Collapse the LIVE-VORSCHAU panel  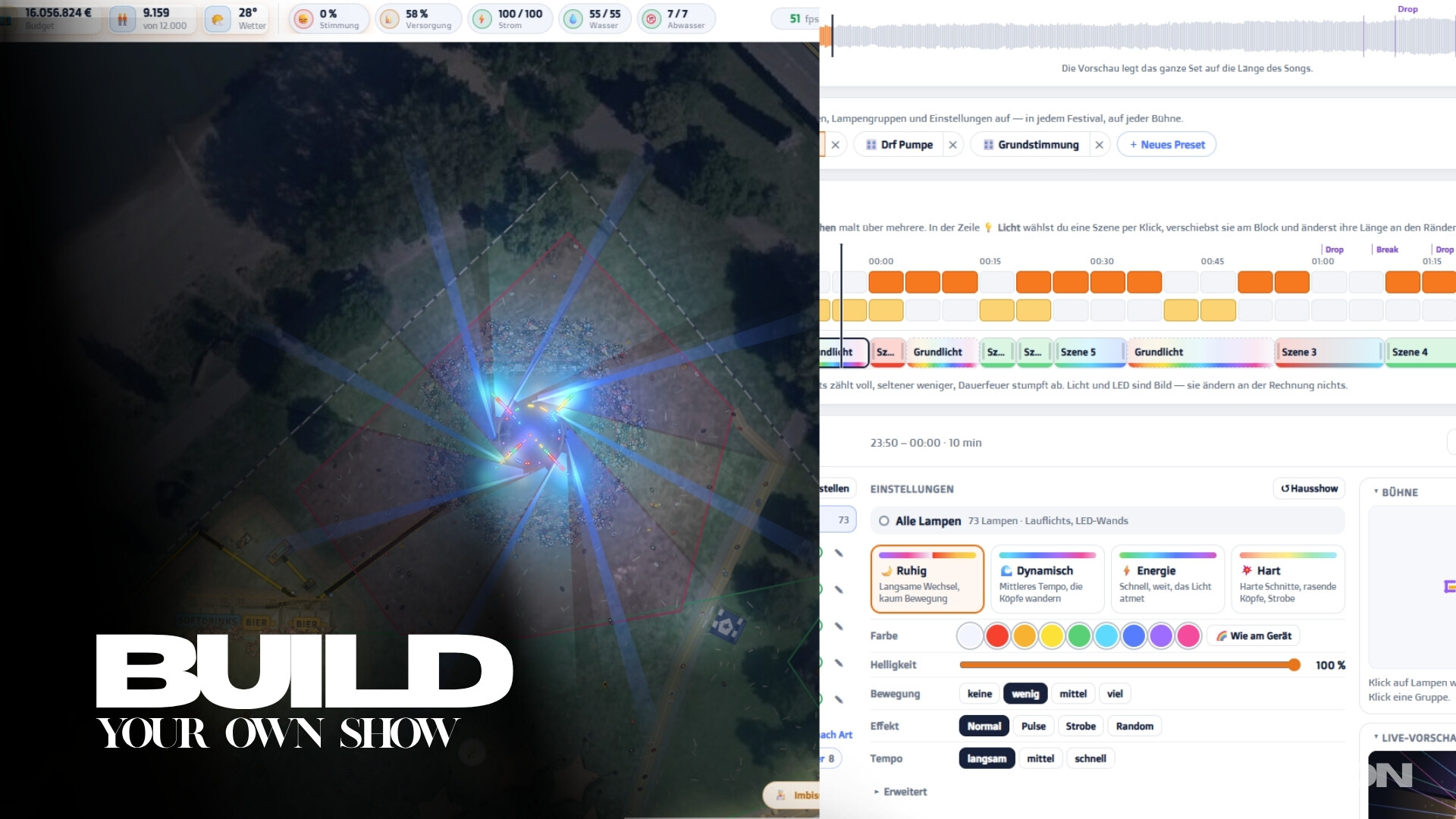point(1414,738)
